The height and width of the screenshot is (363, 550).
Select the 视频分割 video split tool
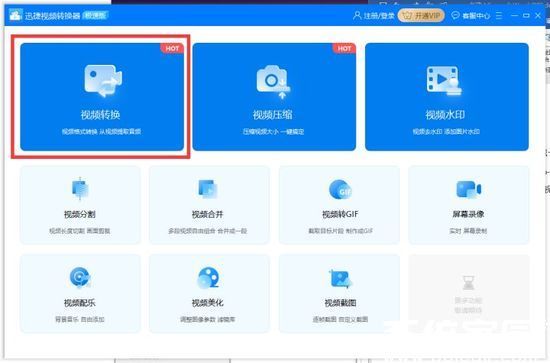tap(80, 205)
